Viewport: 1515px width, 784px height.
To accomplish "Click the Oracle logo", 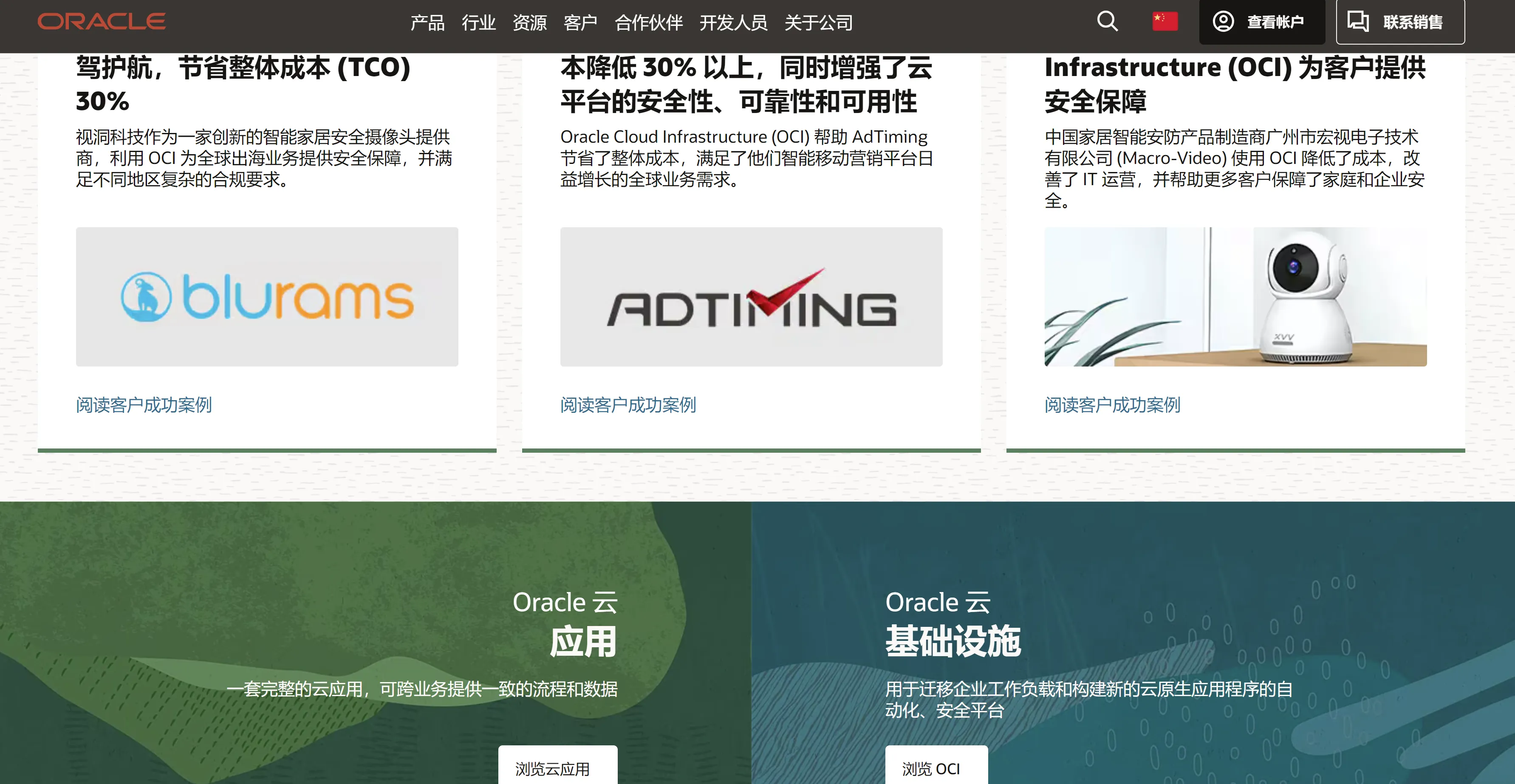I will [x=101, y=22].
